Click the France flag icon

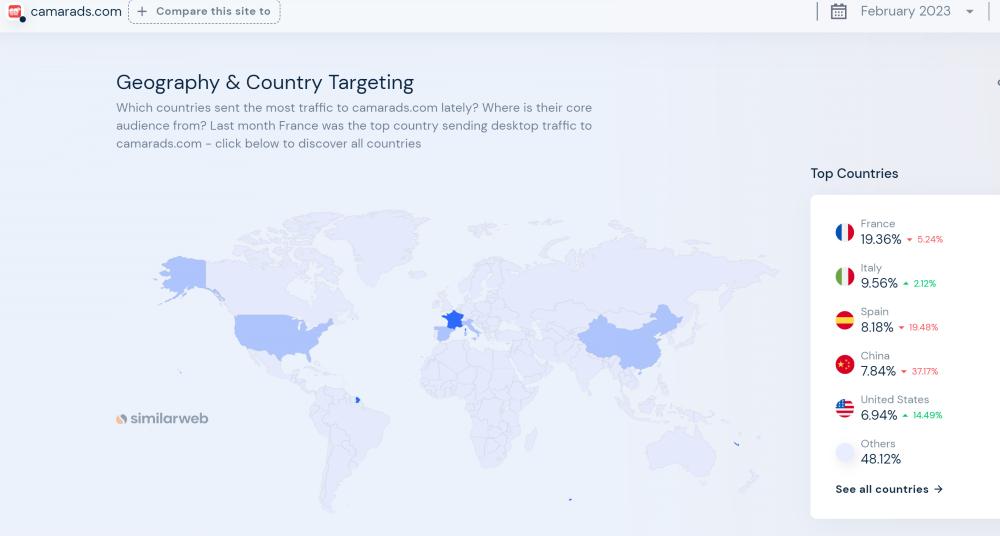[845, 232]
